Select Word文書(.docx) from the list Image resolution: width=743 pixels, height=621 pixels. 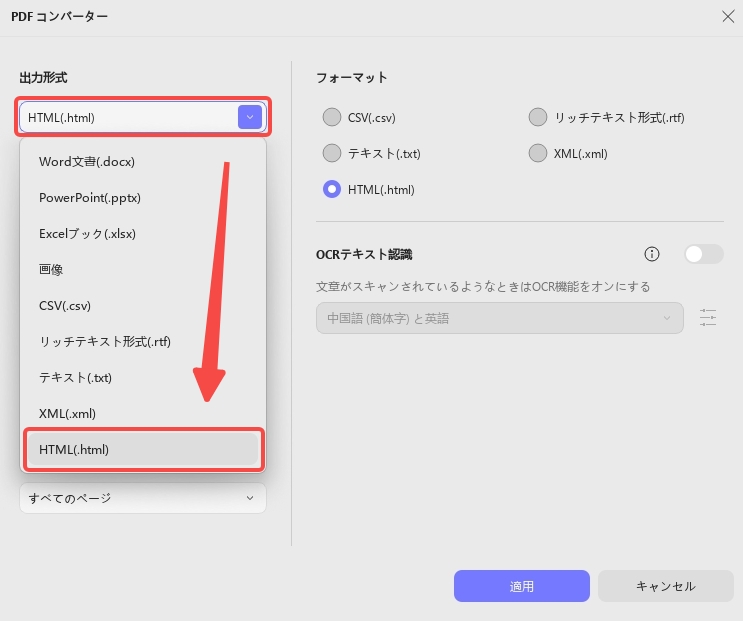click(143, 162)
